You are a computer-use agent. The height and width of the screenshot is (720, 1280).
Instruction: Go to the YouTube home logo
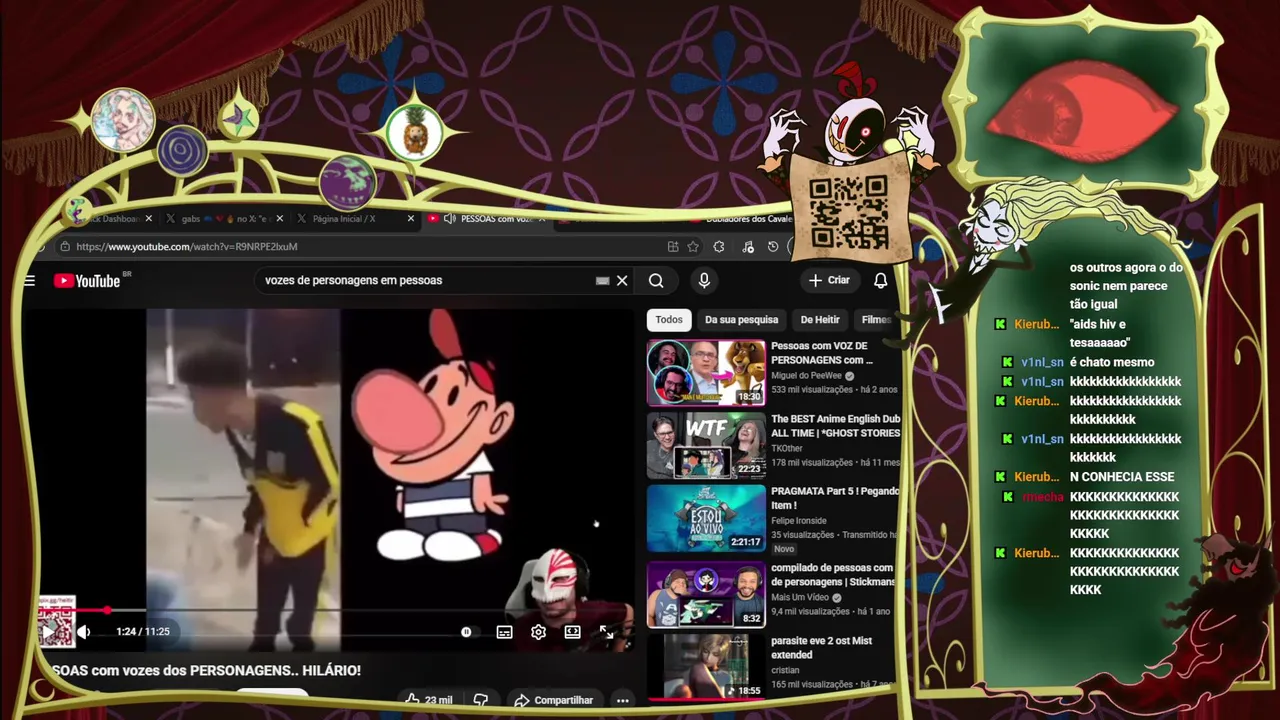pyautogui.click(x=87, y=281)
